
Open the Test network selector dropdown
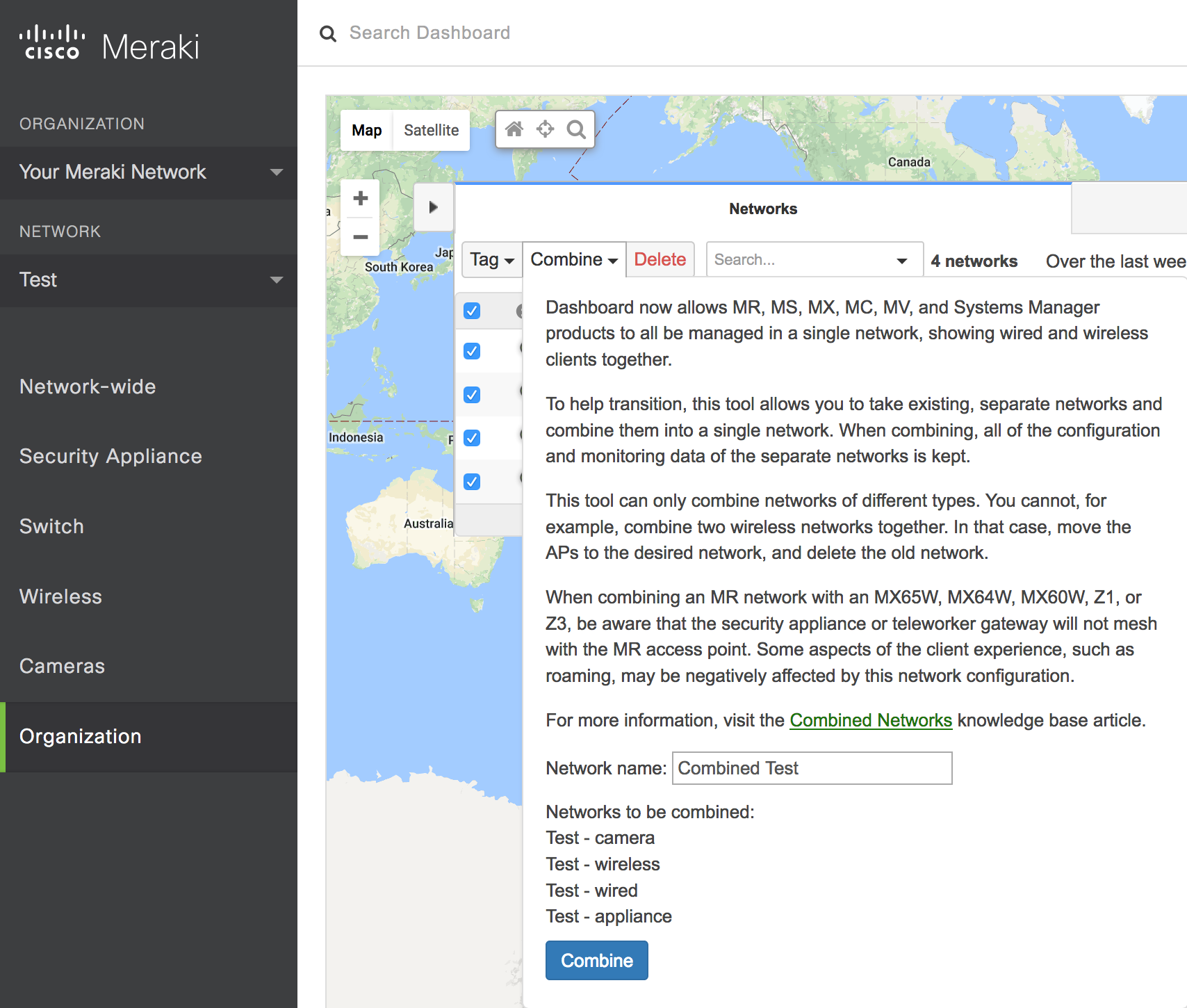(149, 280)
